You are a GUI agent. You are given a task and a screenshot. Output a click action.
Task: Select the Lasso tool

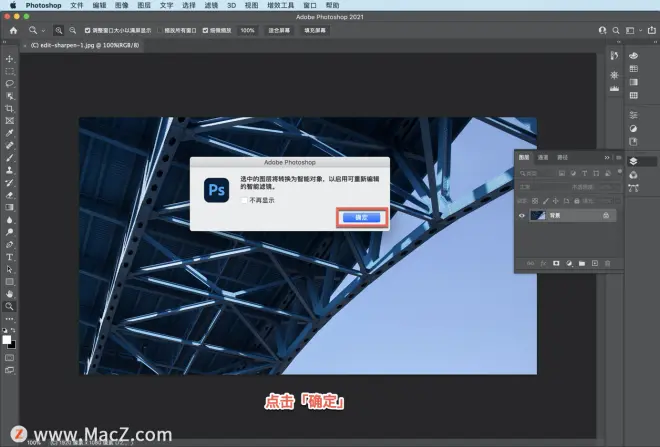[9, 84]
